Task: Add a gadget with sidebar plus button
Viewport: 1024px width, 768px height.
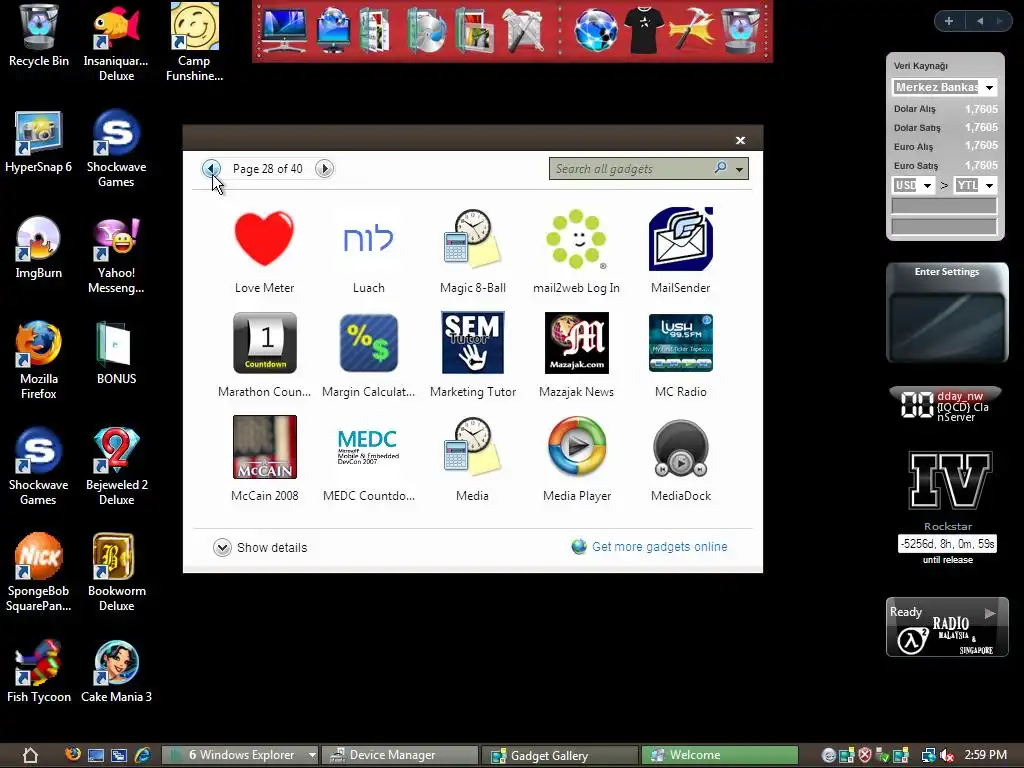Action: pos(949,21)
